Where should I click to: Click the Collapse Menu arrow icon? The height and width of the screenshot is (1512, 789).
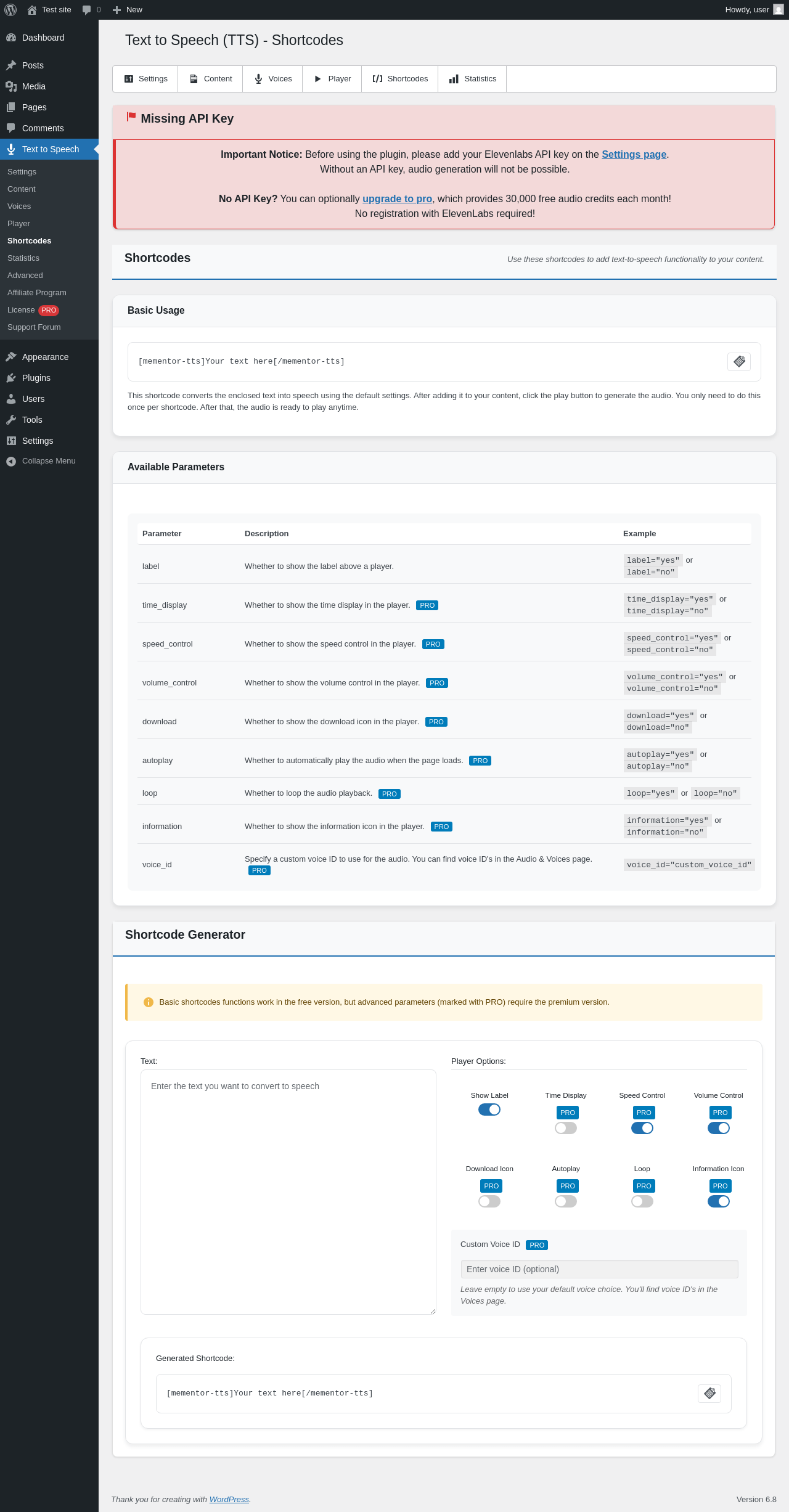tap(11, 462)
